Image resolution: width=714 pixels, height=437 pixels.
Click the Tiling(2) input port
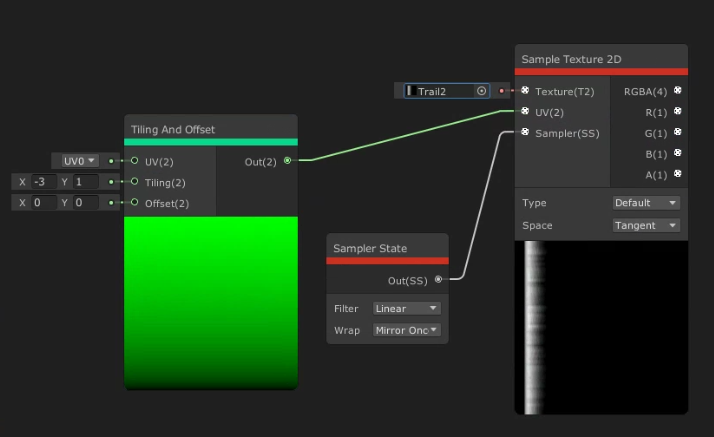[134, 181]
